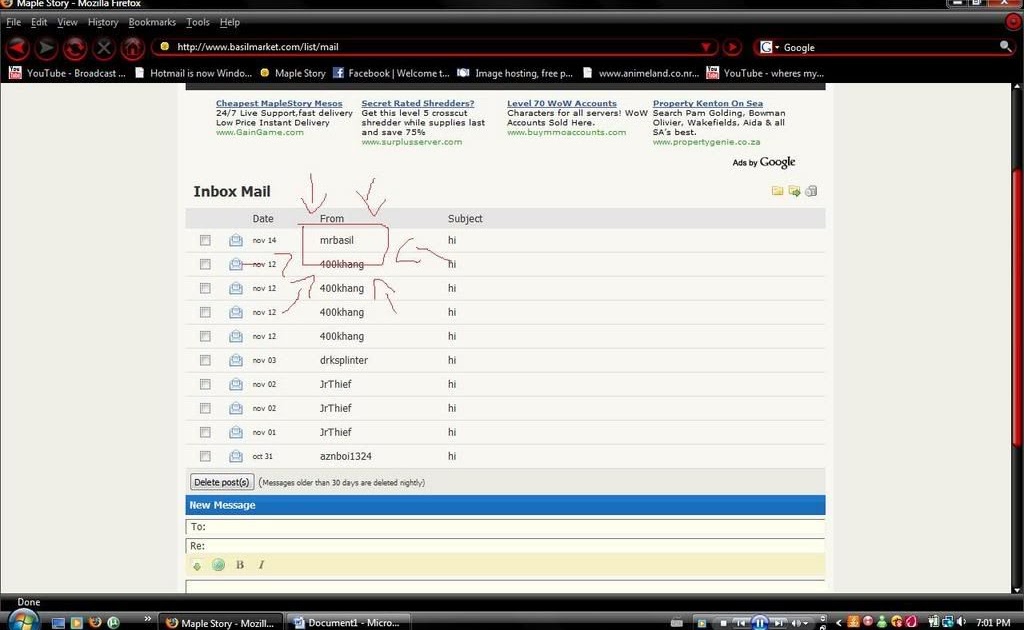The width and height of the screenshot is (1024, 630).
Task: Click the green down-arrow icon in message toolbar
Action: [x=197, y=565]
